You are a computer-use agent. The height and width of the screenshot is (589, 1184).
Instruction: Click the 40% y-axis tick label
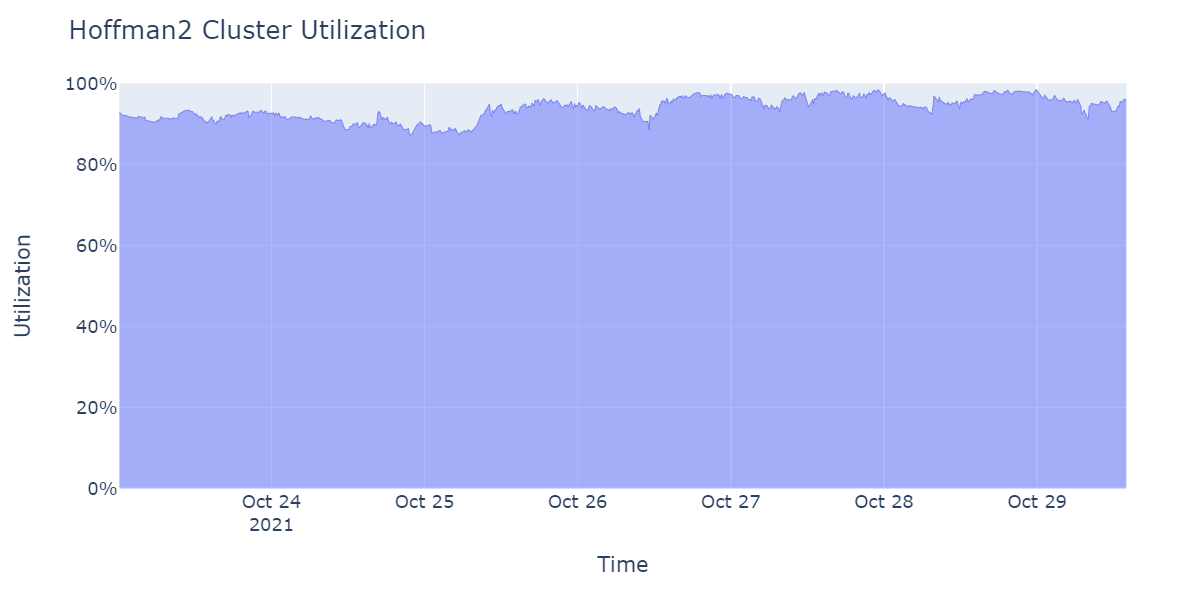tap(96, 326)
